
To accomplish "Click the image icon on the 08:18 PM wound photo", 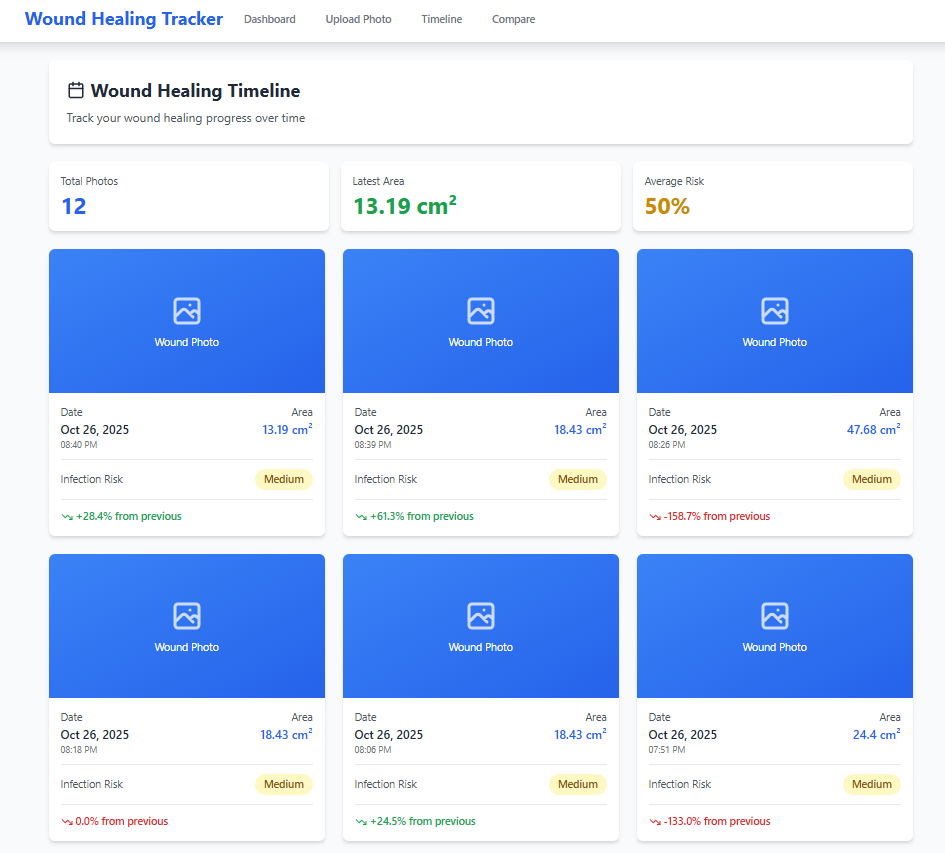I will pyautogui.click(x=187, y=616).
